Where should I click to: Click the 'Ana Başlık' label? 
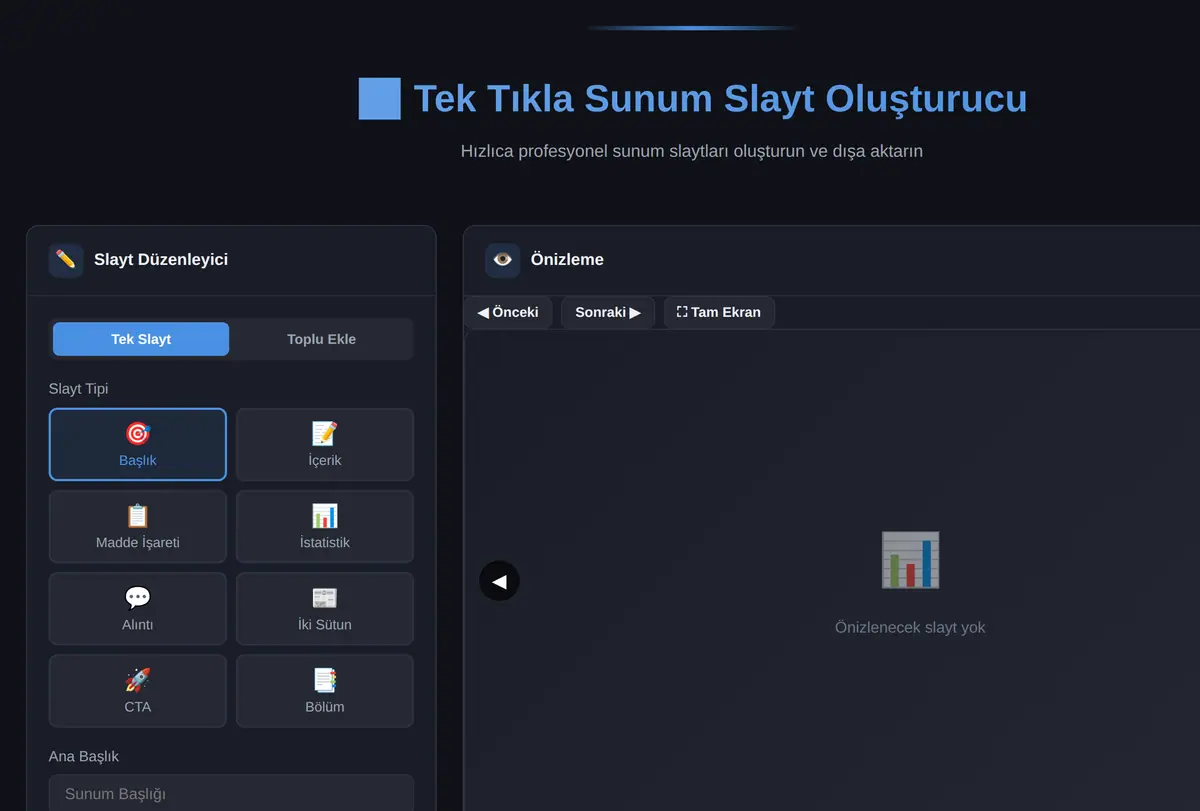pyautogui.click(x=84, y=757)
